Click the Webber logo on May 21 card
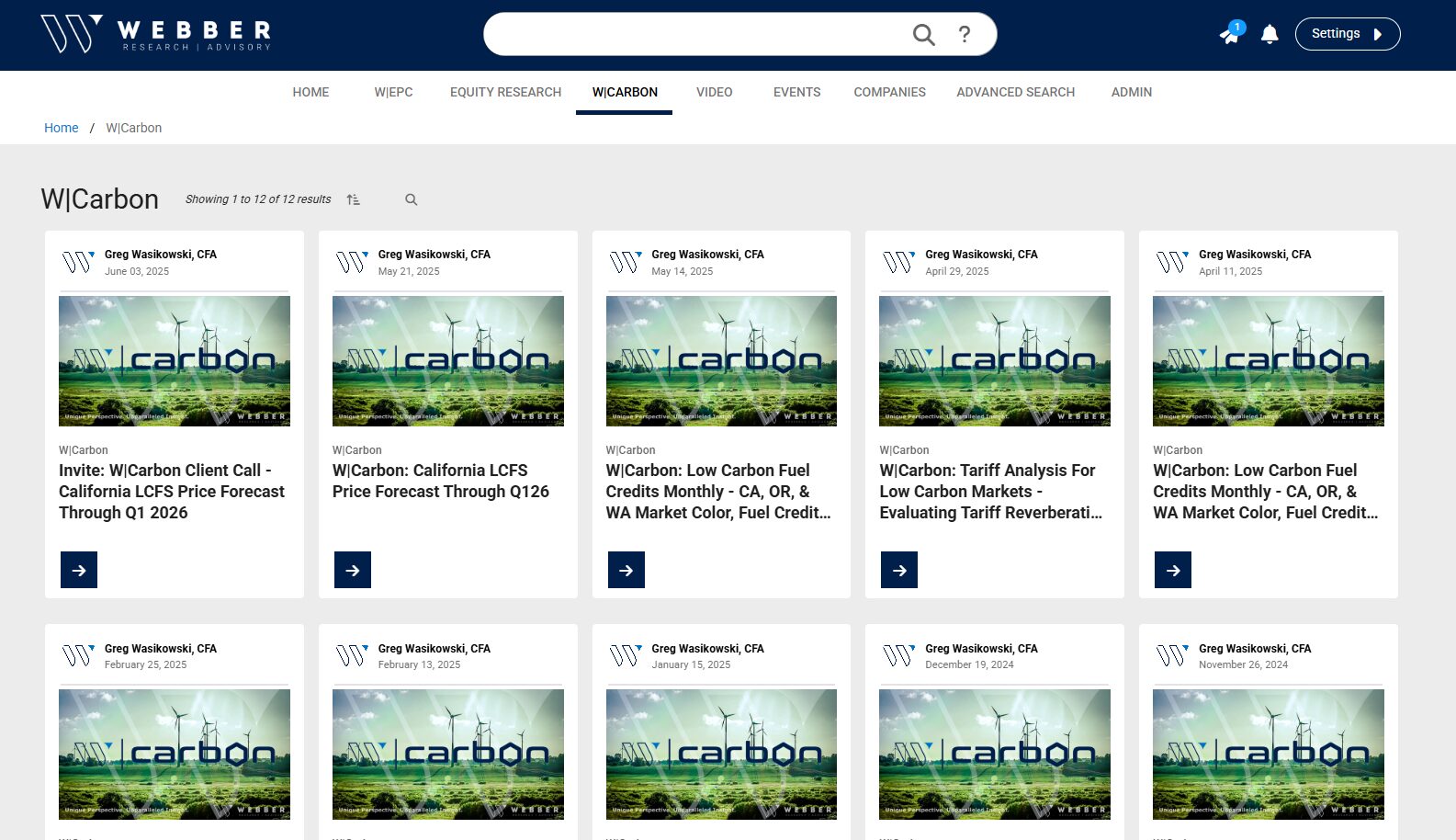1456x840 pixels. tap(352, 263)
